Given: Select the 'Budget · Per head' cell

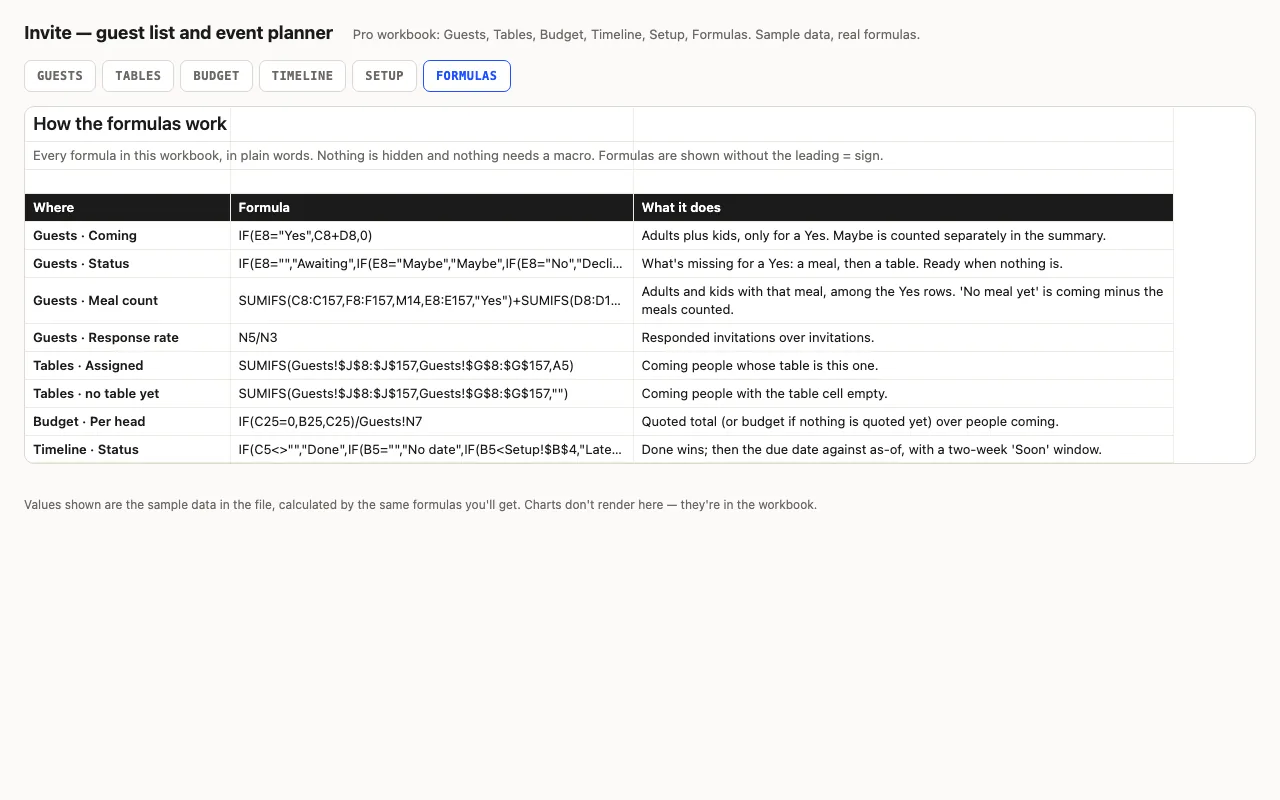Looking at the screenshot, I should [128, 422].
